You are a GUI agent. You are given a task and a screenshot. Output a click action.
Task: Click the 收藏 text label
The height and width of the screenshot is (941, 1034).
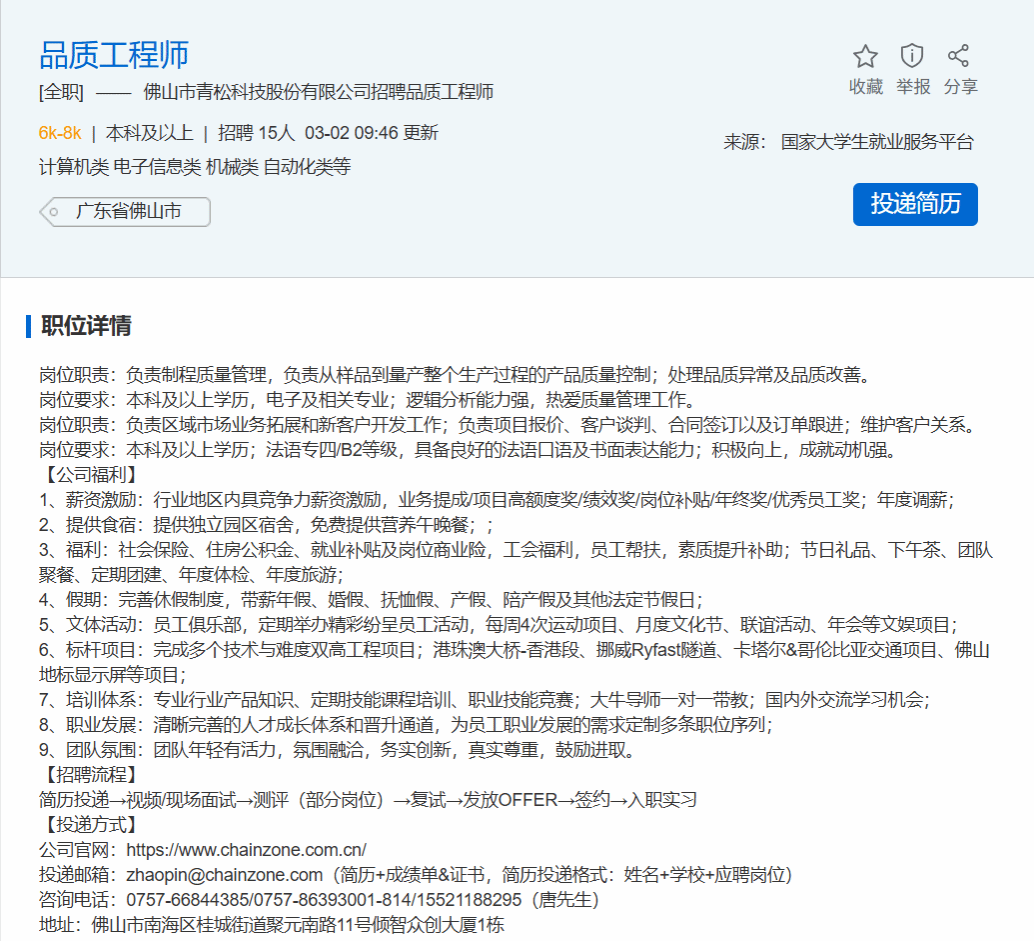[865, 87]
